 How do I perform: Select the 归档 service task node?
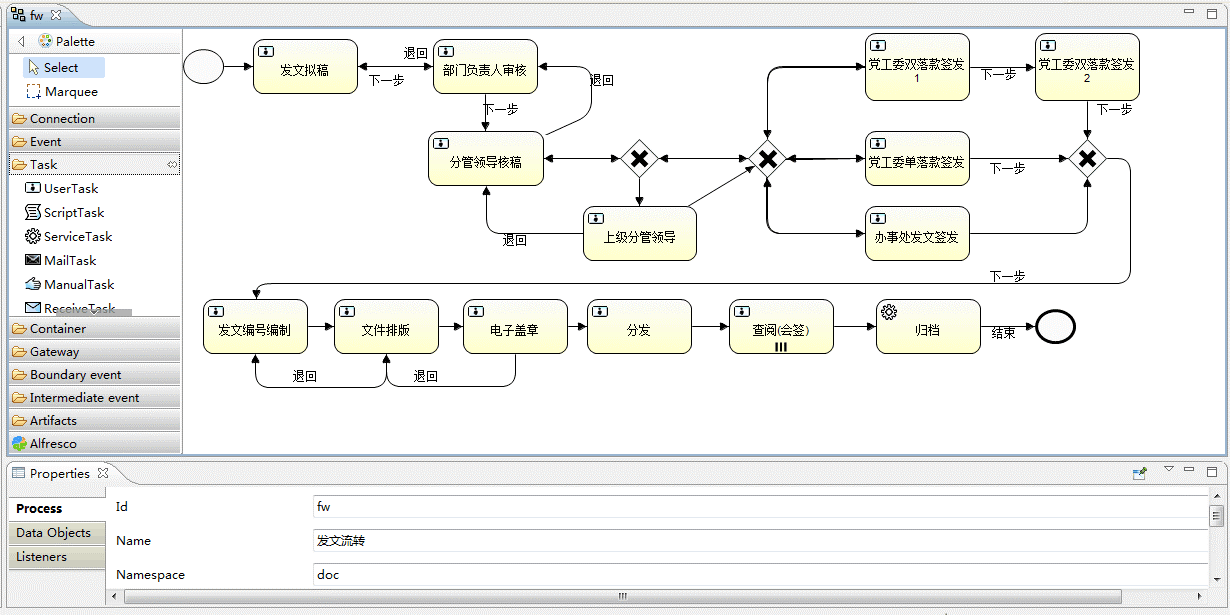click(927, 327)
